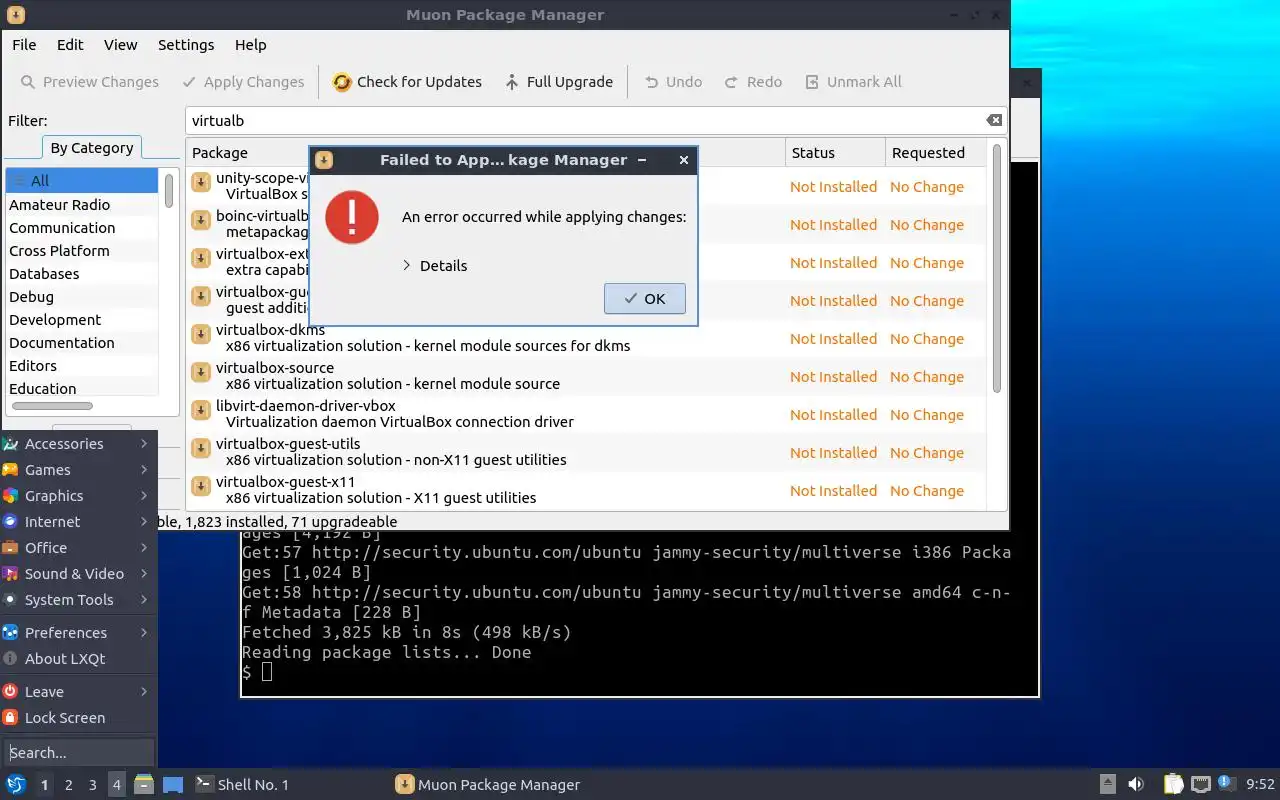Click the volume speaker tray icon
1280x800 pixels.
(x=1136, y=784)
